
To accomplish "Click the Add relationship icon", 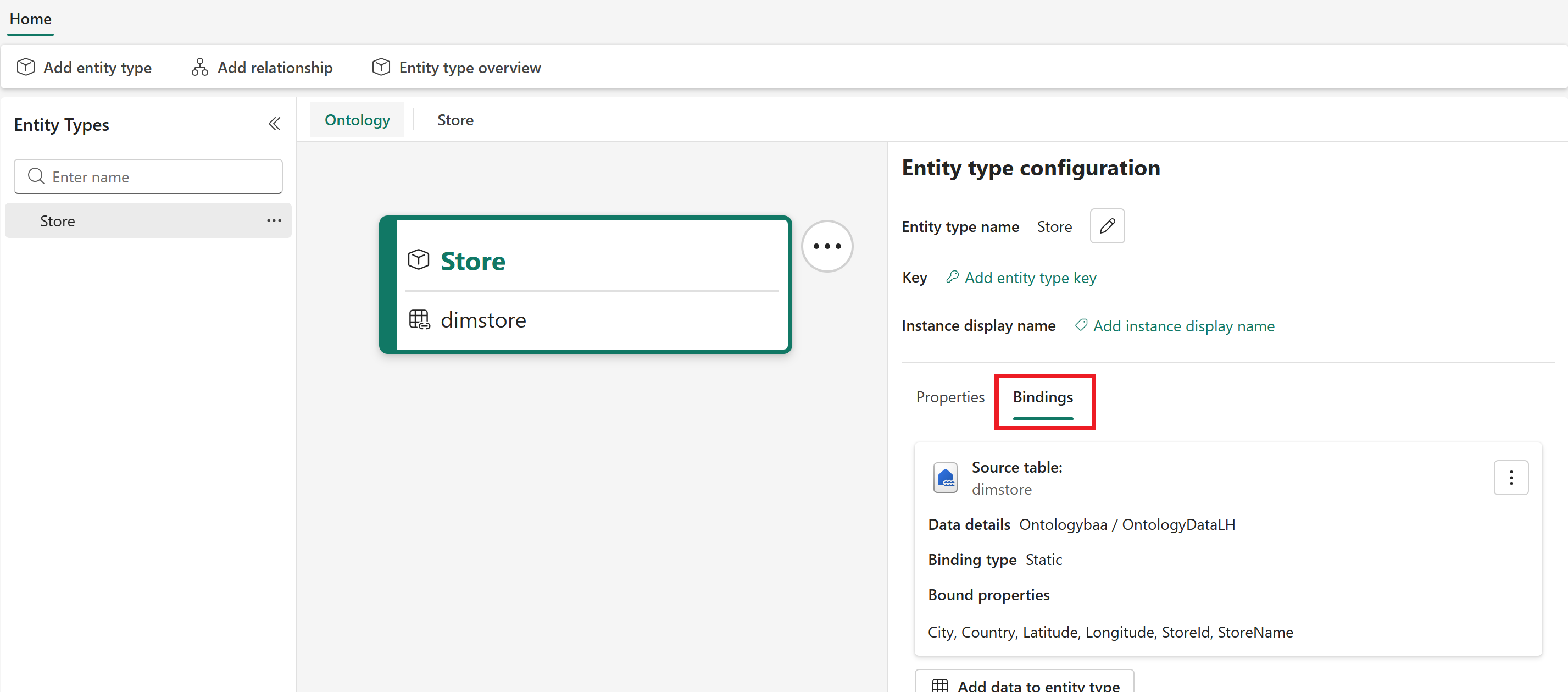I will [x=199, y=67].
